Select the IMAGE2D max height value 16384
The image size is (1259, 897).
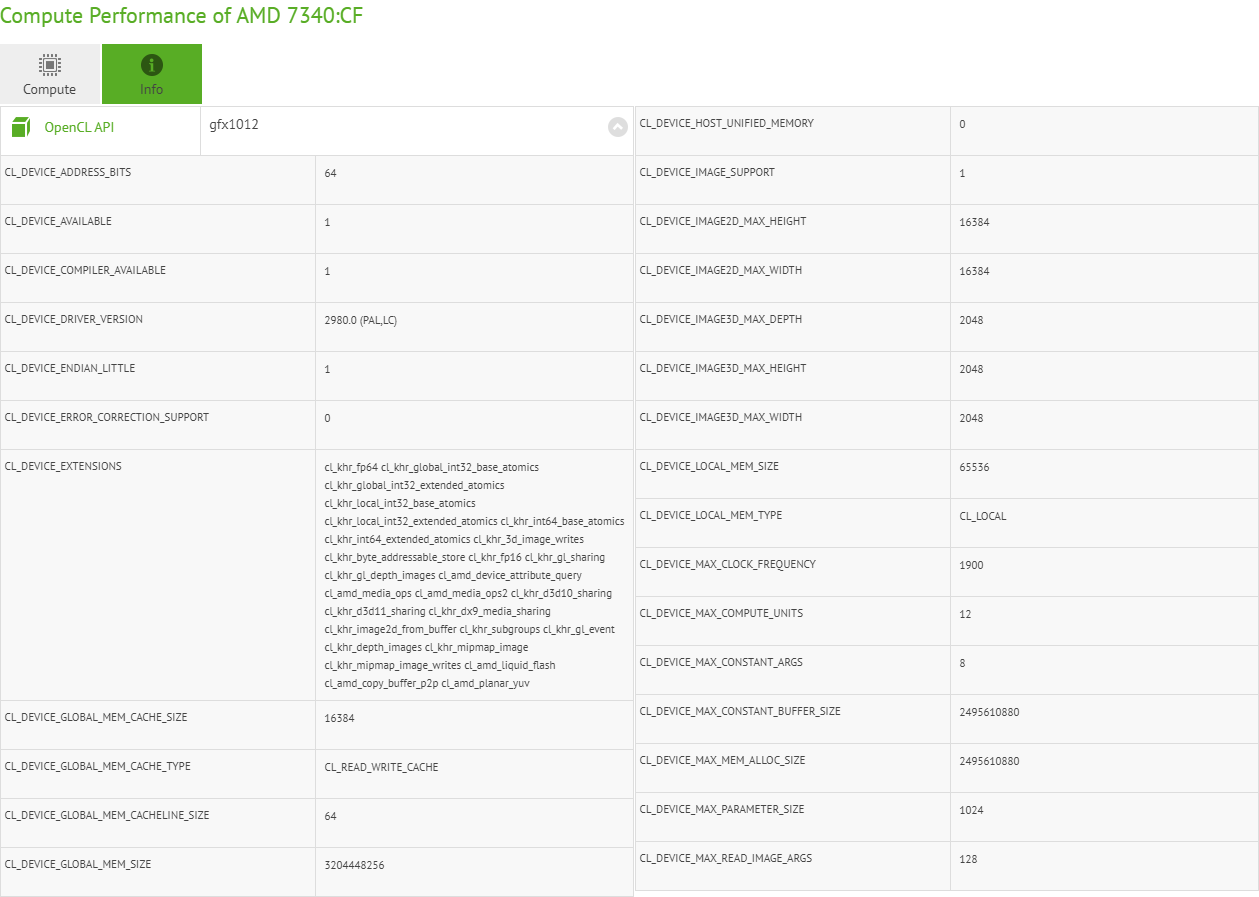[975, 222]
